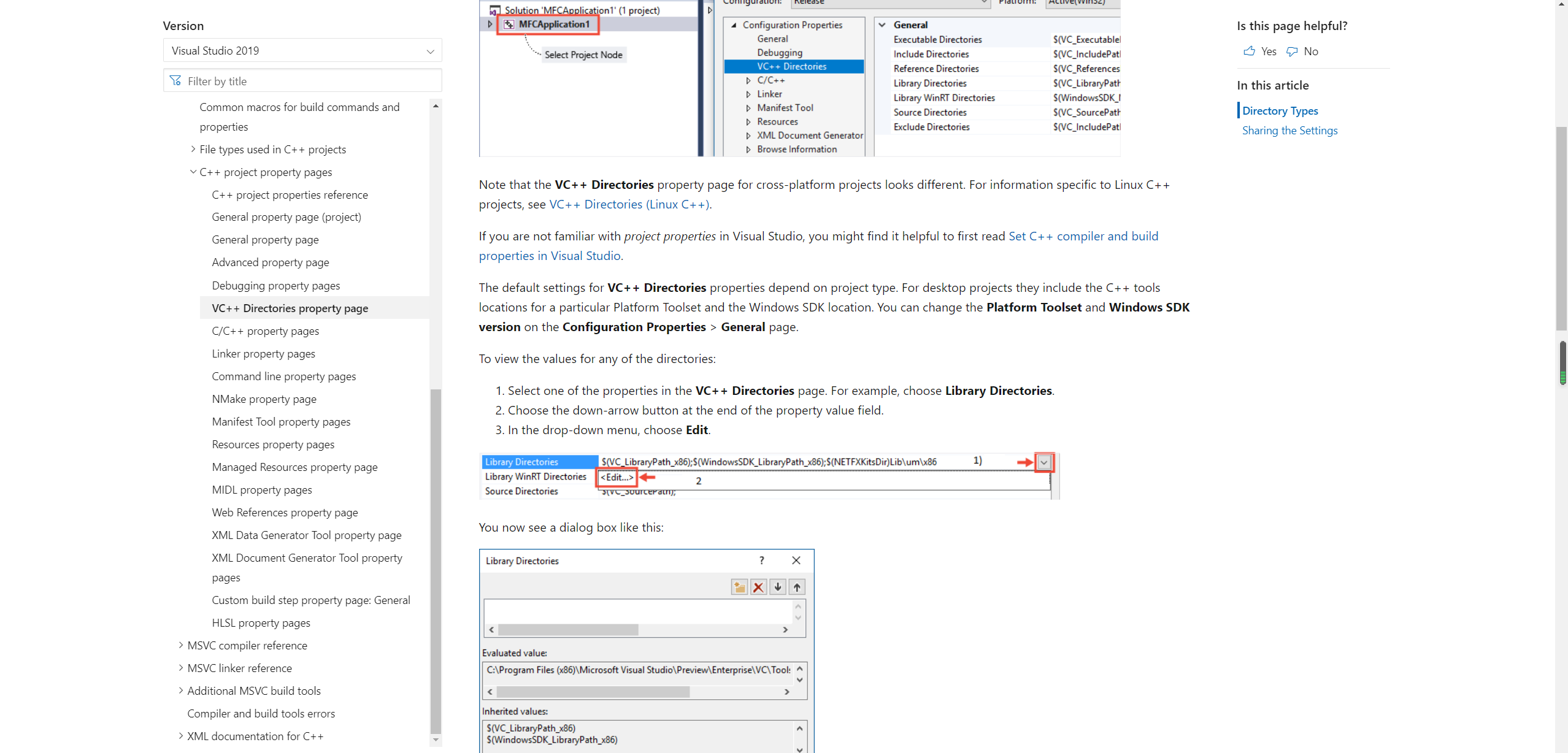This screenshot has height=753, width=1568.
Task: Open Debugging property pages
Action: [276, 286]
